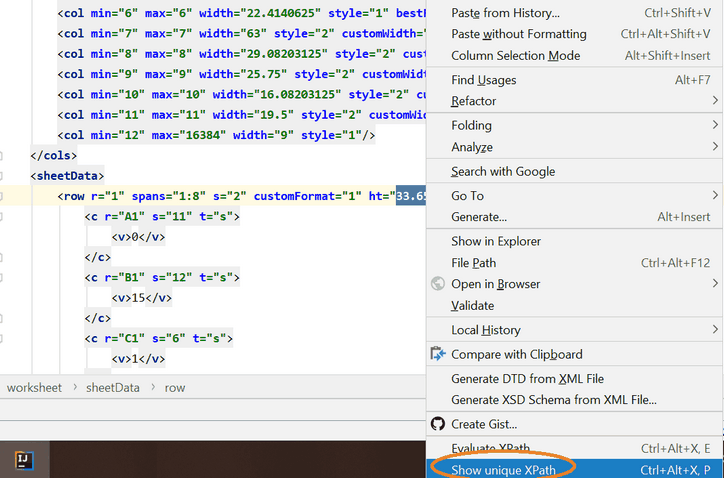Click the sheetData breadcrumb
The height and width of the screenshot is (478, 724).
tap(112, 387)
